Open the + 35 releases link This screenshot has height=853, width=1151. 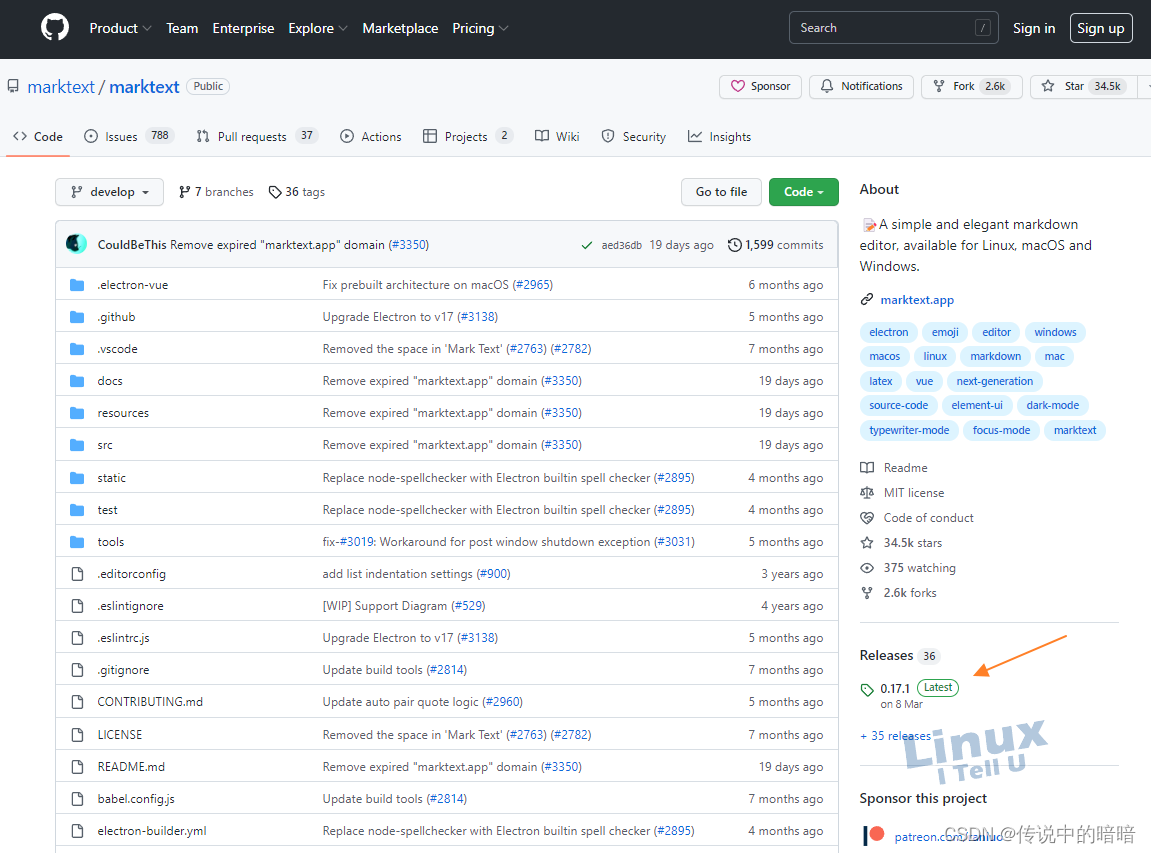[x=896, y=736]
